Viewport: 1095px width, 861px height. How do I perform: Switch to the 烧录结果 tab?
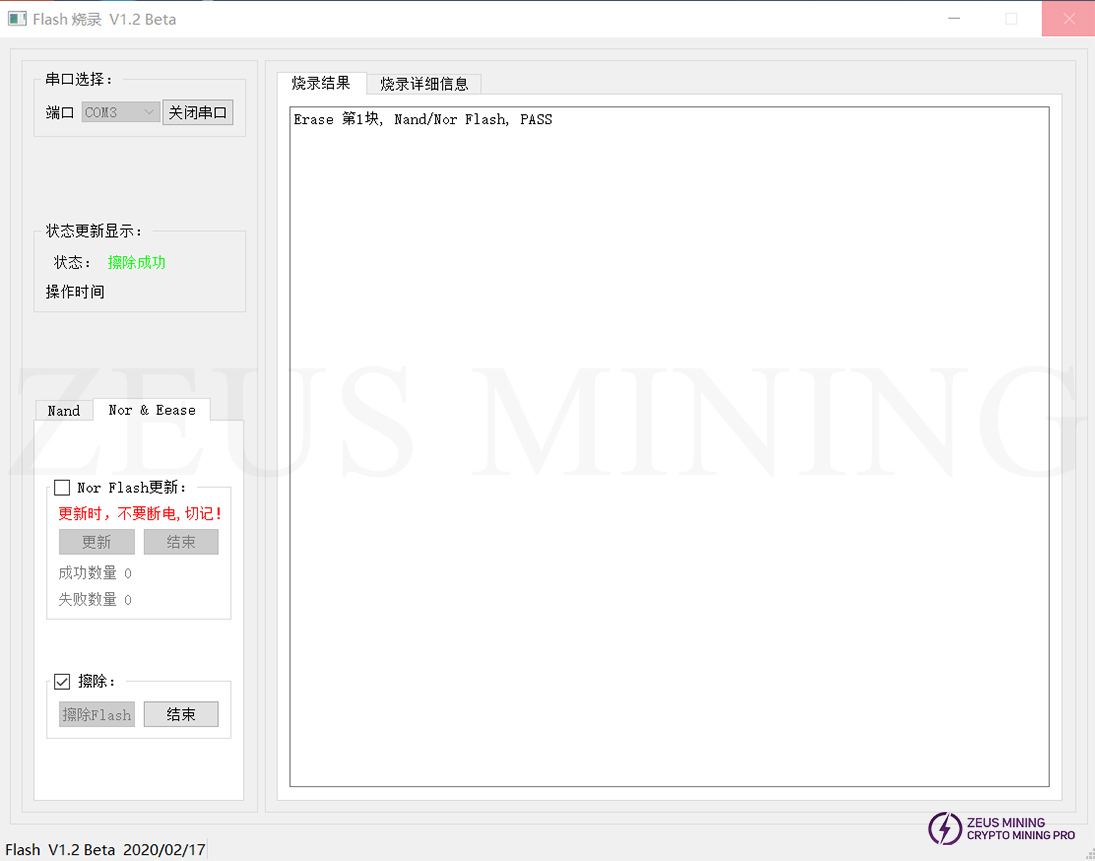(x=321, y=83)
